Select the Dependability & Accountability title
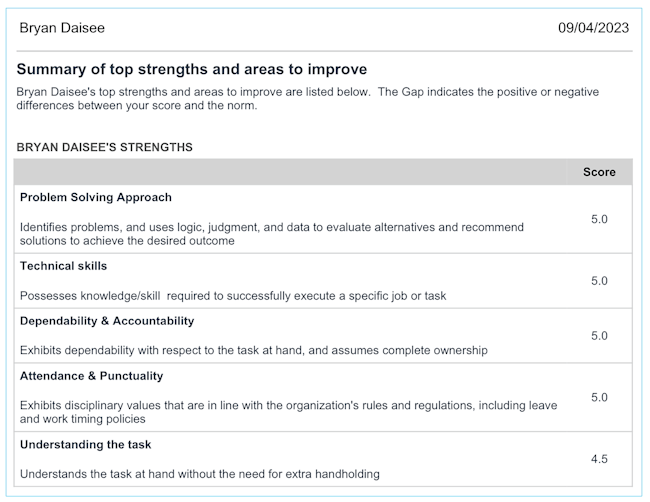 (107, 321)
